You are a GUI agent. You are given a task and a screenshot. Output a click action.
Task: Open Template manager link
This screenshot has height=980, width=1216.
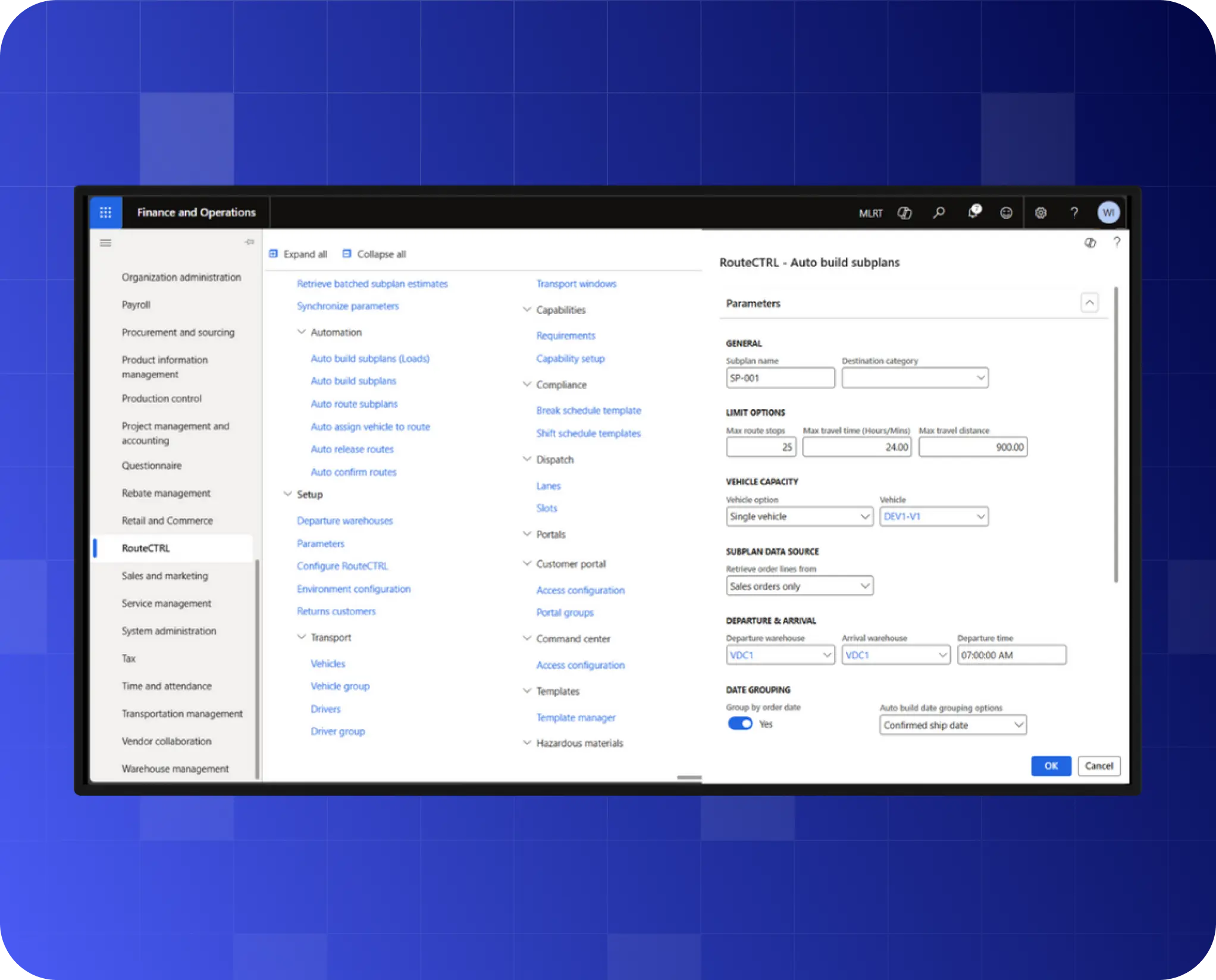click(576, 718)
